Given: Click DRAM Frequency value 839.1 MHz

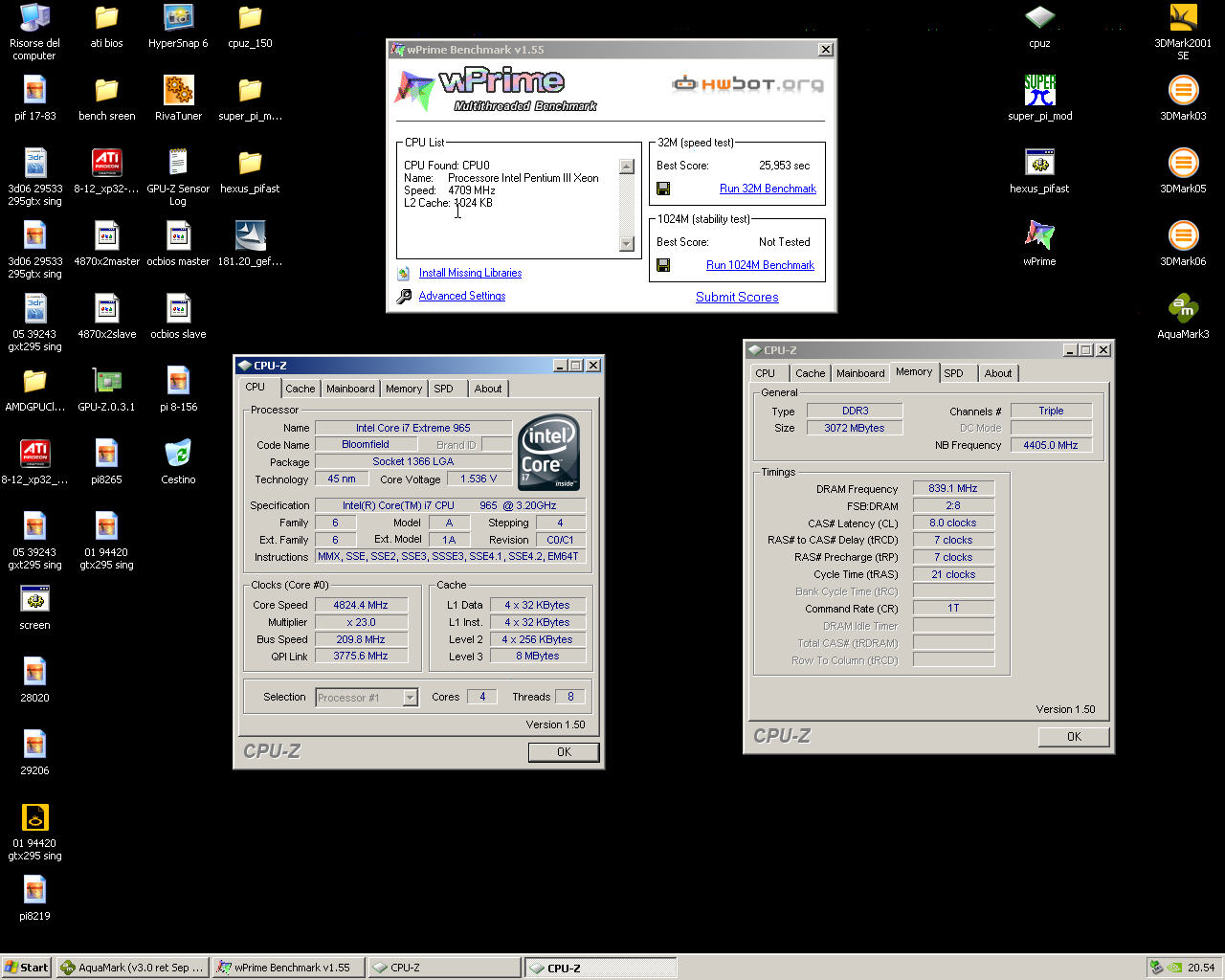Looking at the screenshot, I should (x=953, y=488).
